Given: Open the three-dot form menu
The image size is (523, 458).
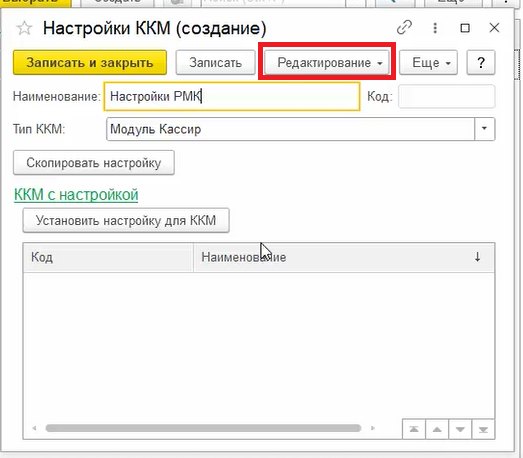Looking at the screenshot, I should coord(435,28).
